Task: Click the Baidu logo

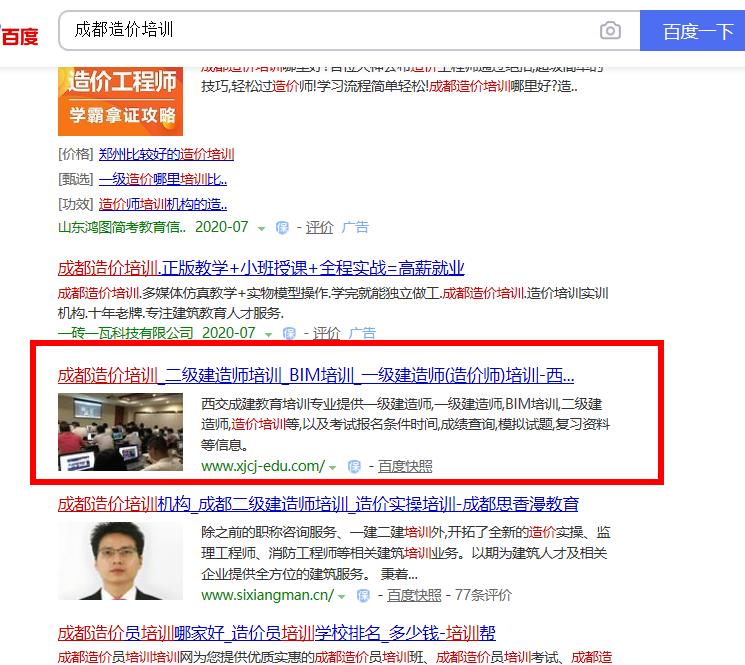Action: (19, 36)
